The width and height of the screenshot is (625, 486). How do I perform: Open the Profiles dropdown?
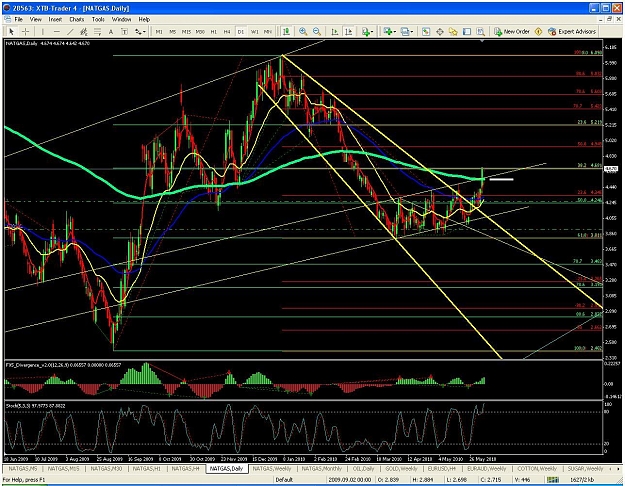407,31
